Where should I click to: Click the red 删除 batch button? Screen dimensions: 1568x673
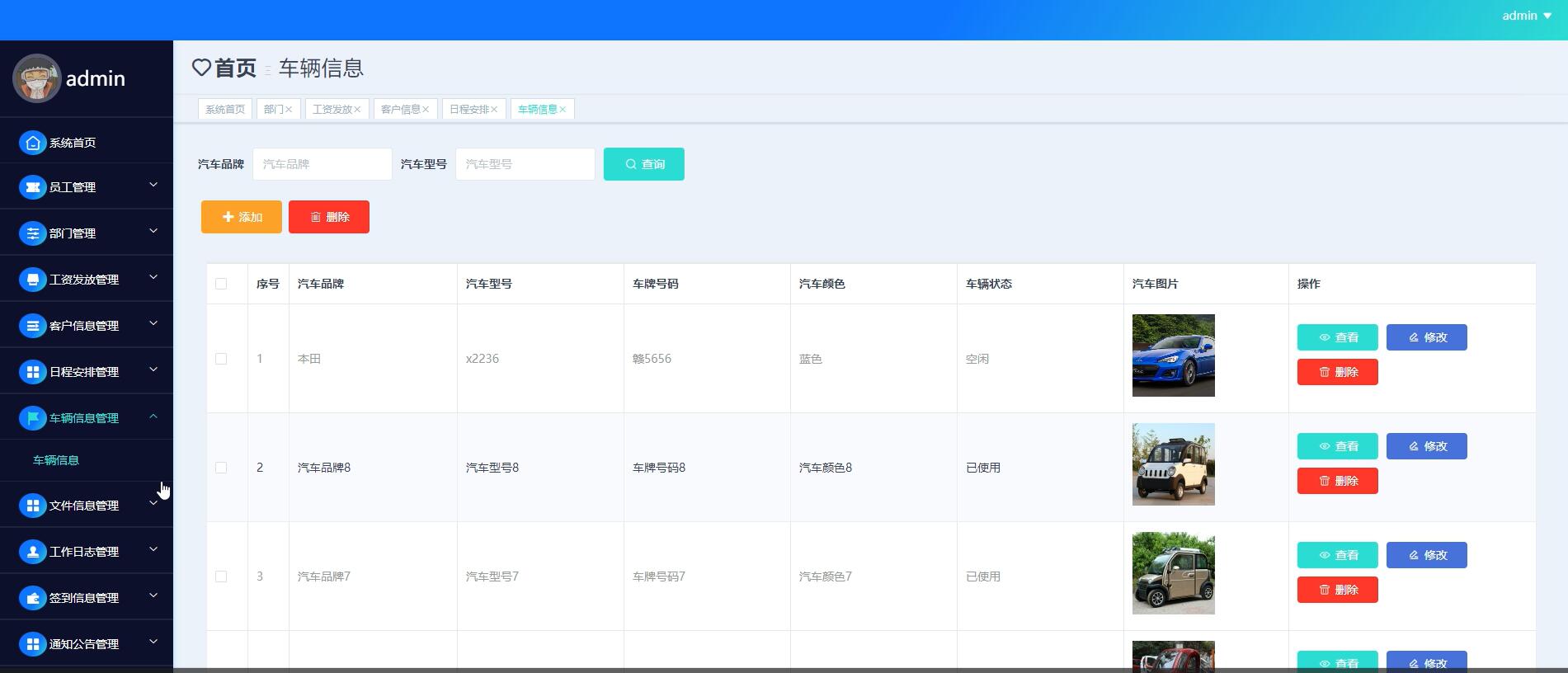(329, 217)
